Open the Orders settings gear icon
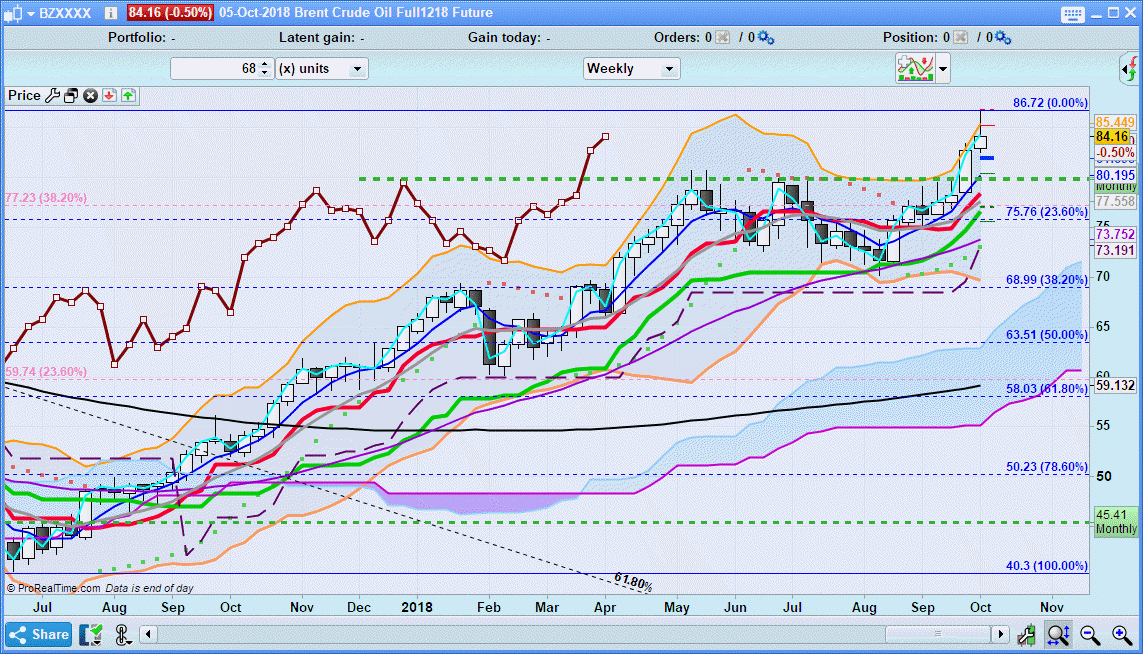The image size is (1143, 654). 765,37
